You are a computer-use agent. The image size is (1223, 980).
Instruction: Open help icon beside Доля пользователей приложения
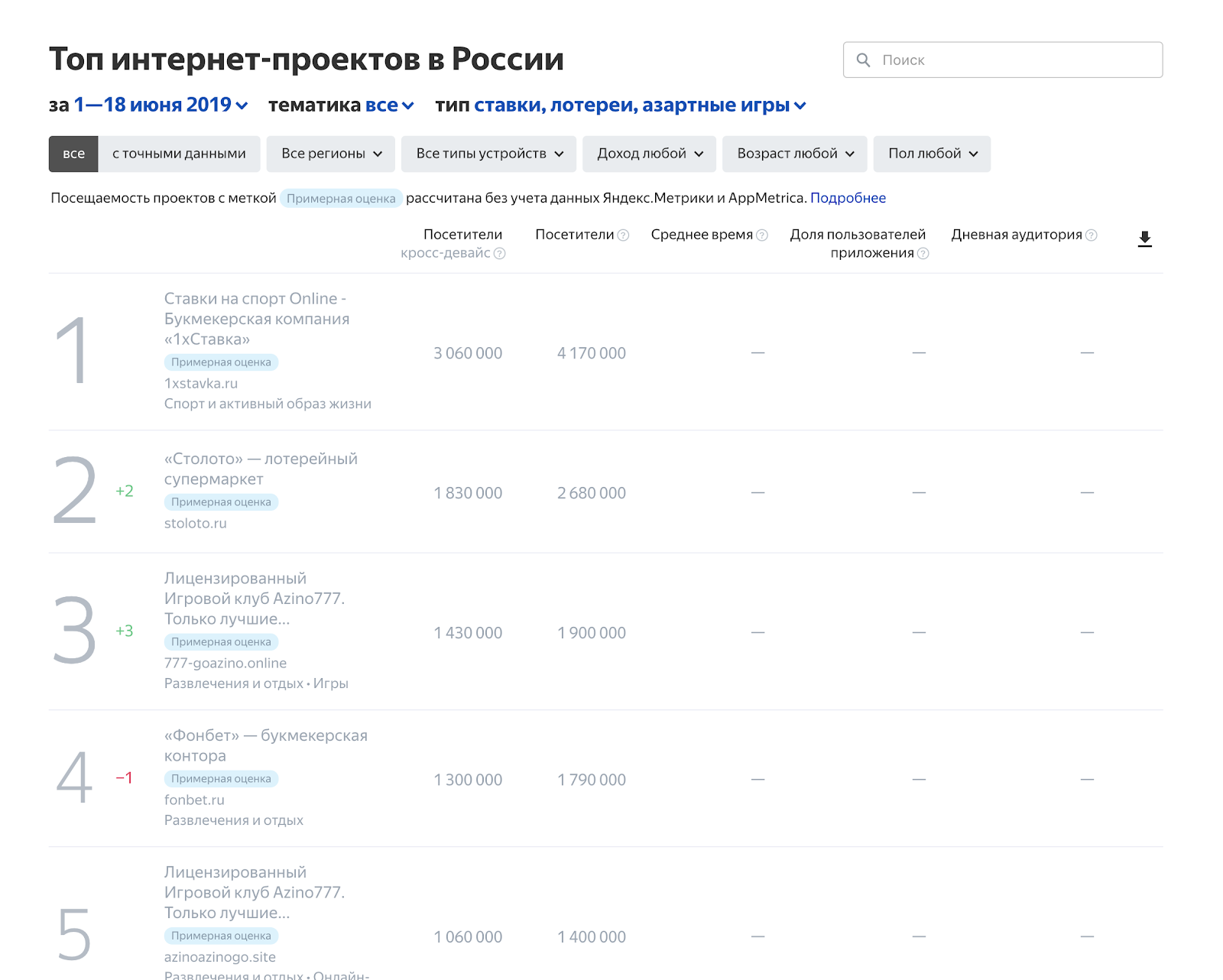[923, 253]
